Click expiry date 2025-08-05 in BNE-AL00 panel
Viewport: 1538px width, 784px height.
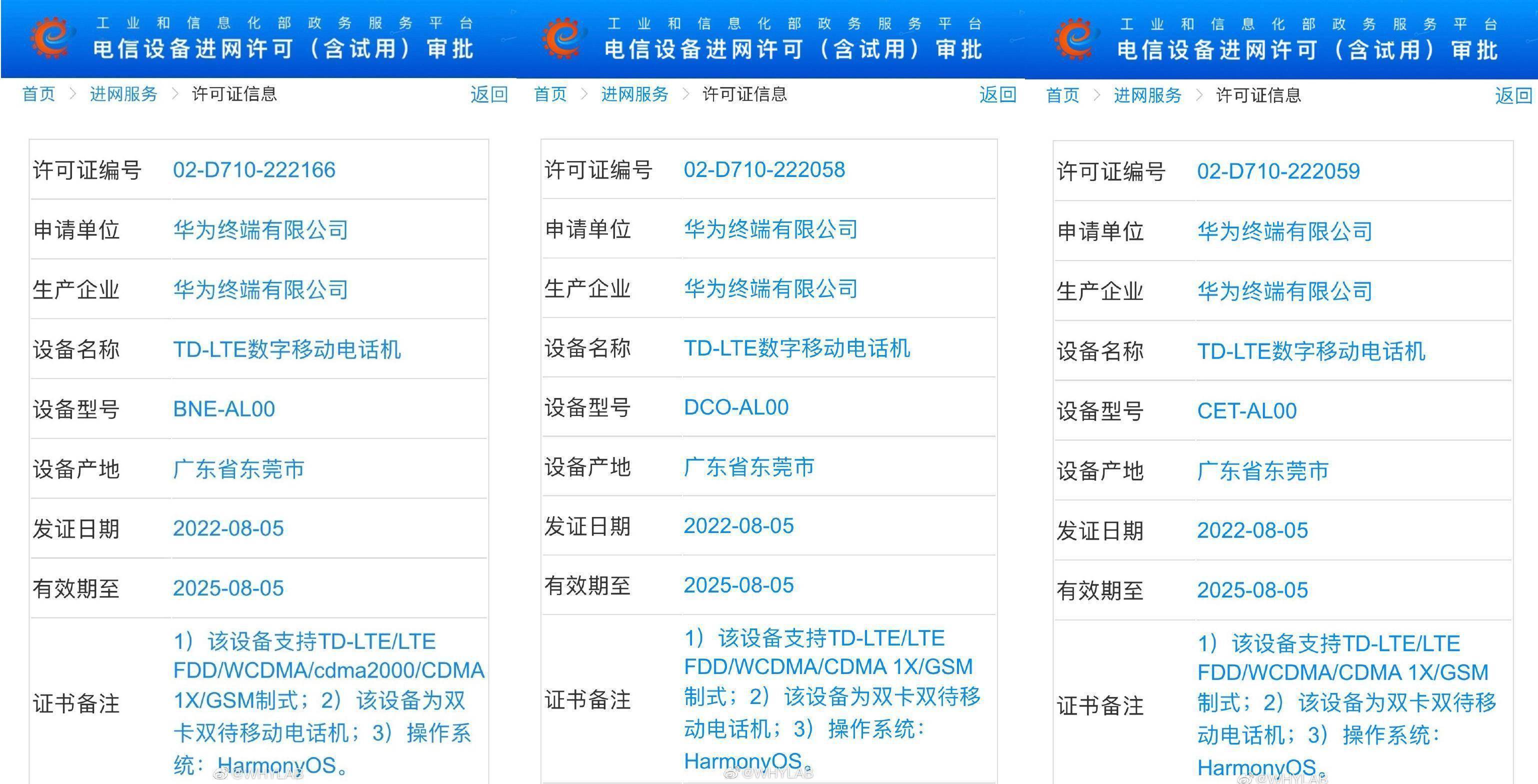(228, 588)
